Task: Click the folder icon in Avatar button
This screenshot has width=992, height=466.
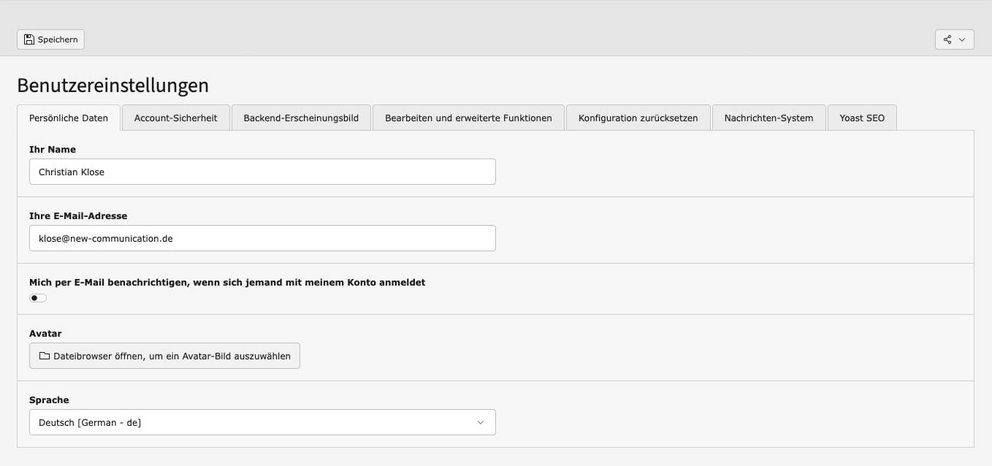Action: tap(44, 356)
